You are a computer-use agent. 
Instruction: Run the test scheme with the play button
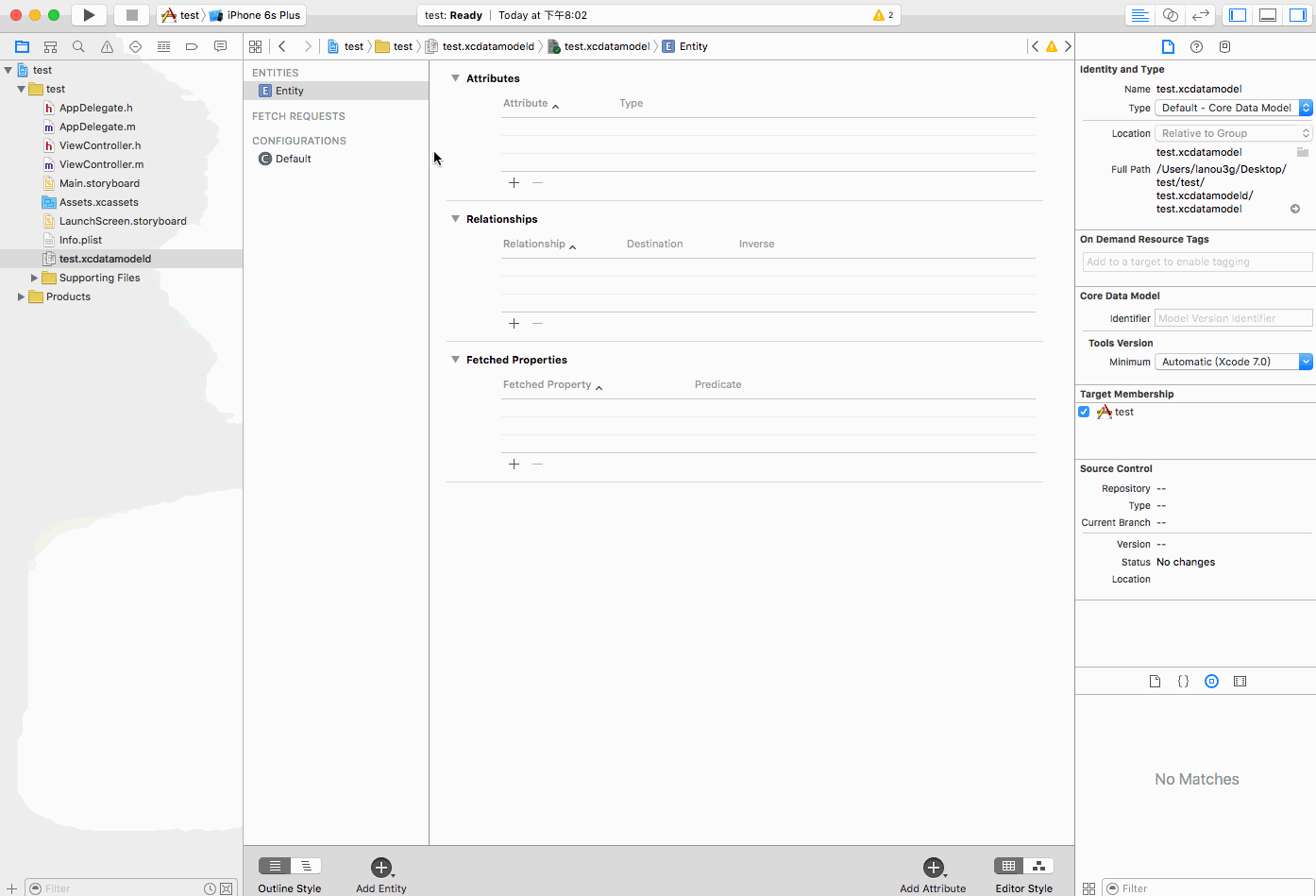(x=89, y=15)
